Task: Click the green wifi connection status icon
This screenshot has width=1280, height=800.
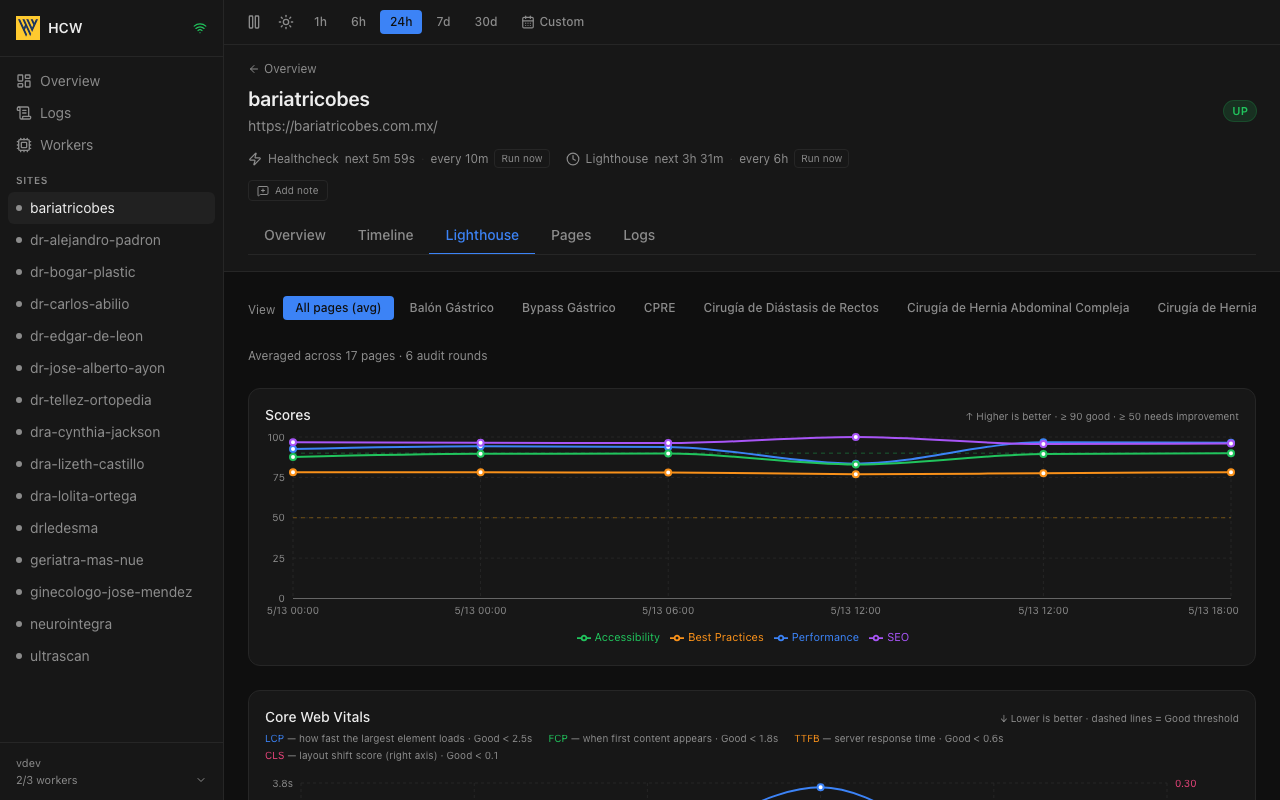Action: 200,28
